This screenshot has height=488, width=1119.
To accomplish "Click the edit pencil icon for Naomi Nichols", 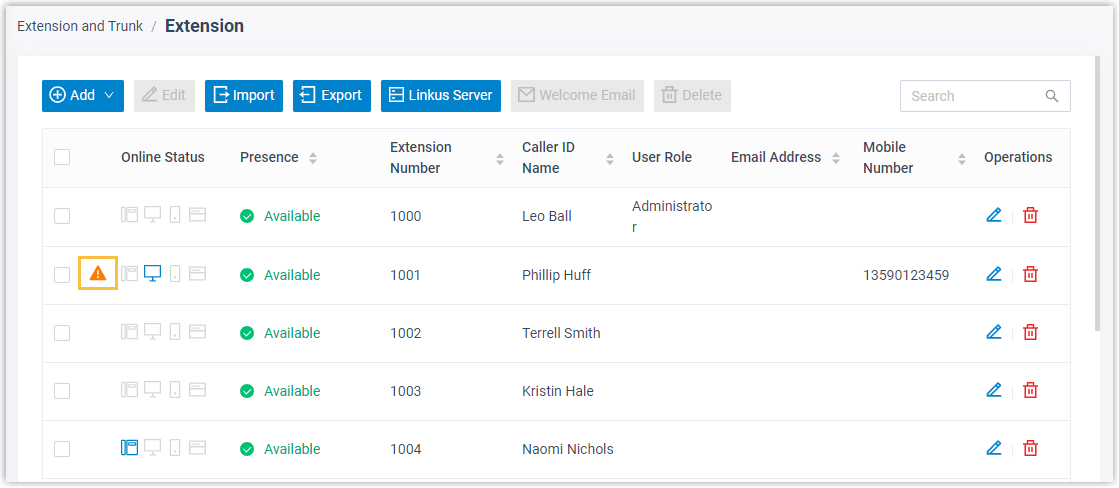I will point(993,448).
